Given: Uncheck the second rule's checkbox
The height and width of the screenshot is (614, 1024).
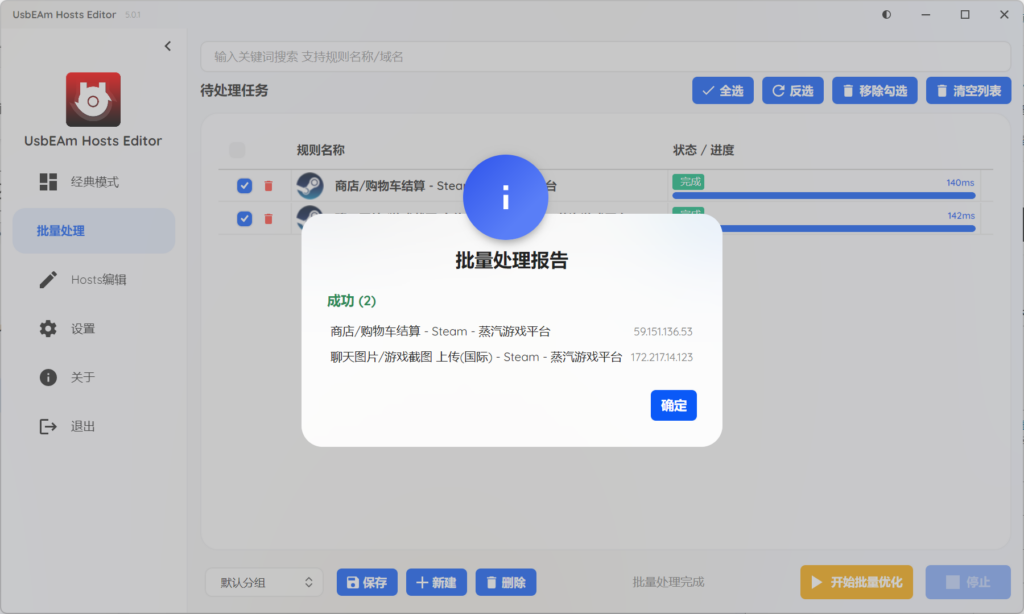Looking at the screenshot, I should point(243,218).
